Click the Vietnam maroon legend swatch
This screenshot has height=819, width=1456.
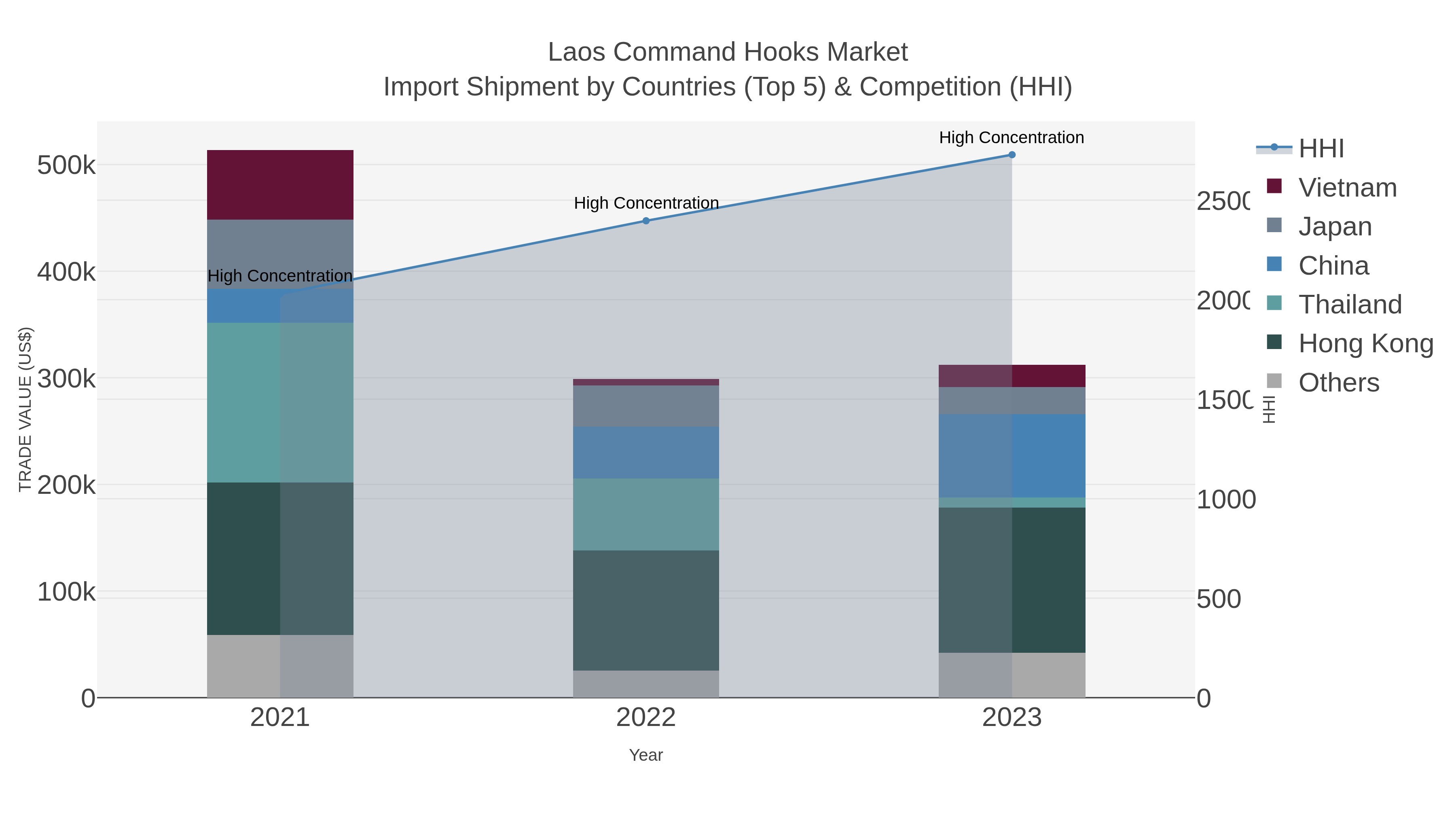point(1274,186)
